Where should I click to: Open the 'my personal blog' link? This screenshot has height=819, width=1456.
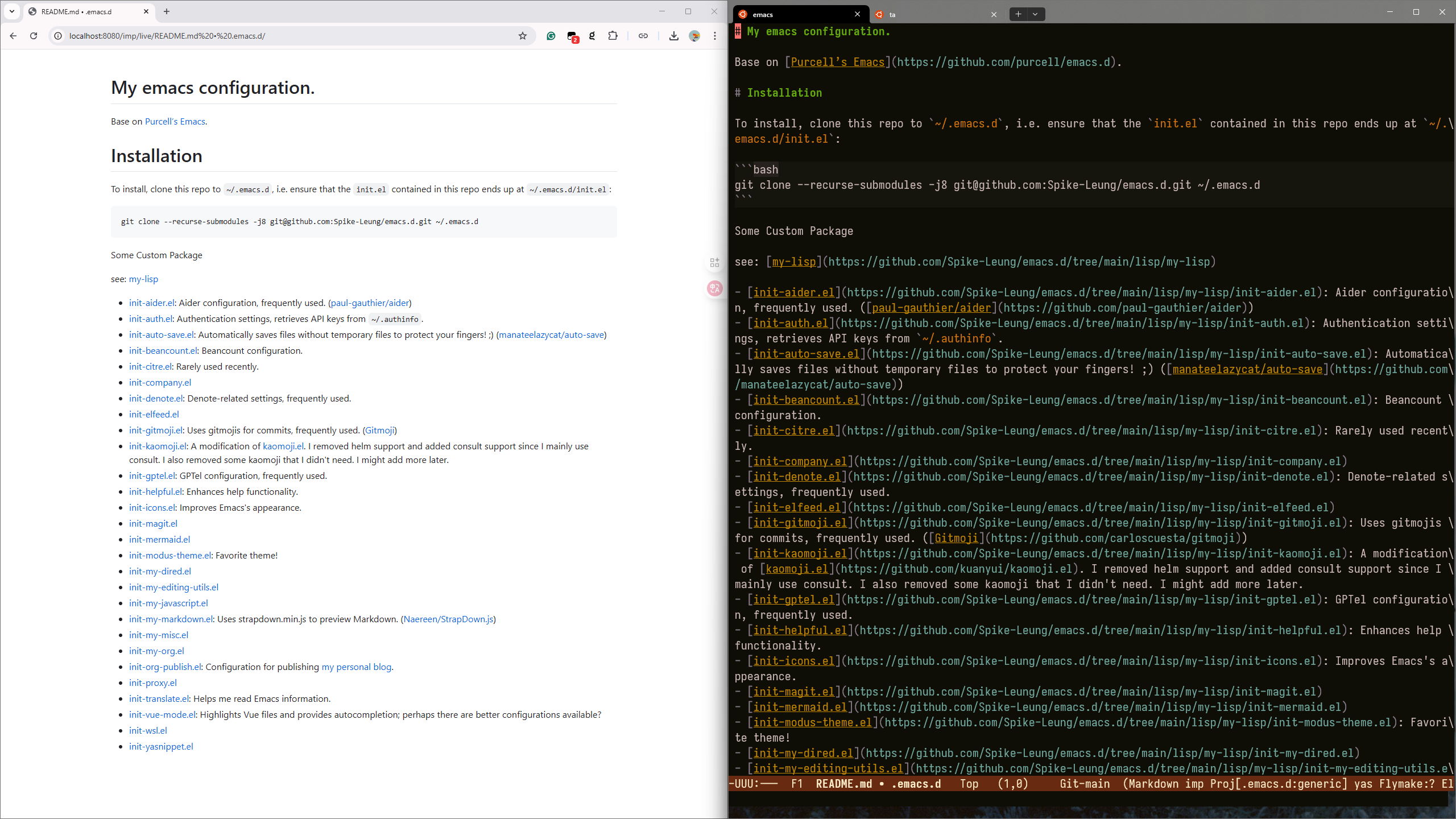tap(356, 667)
